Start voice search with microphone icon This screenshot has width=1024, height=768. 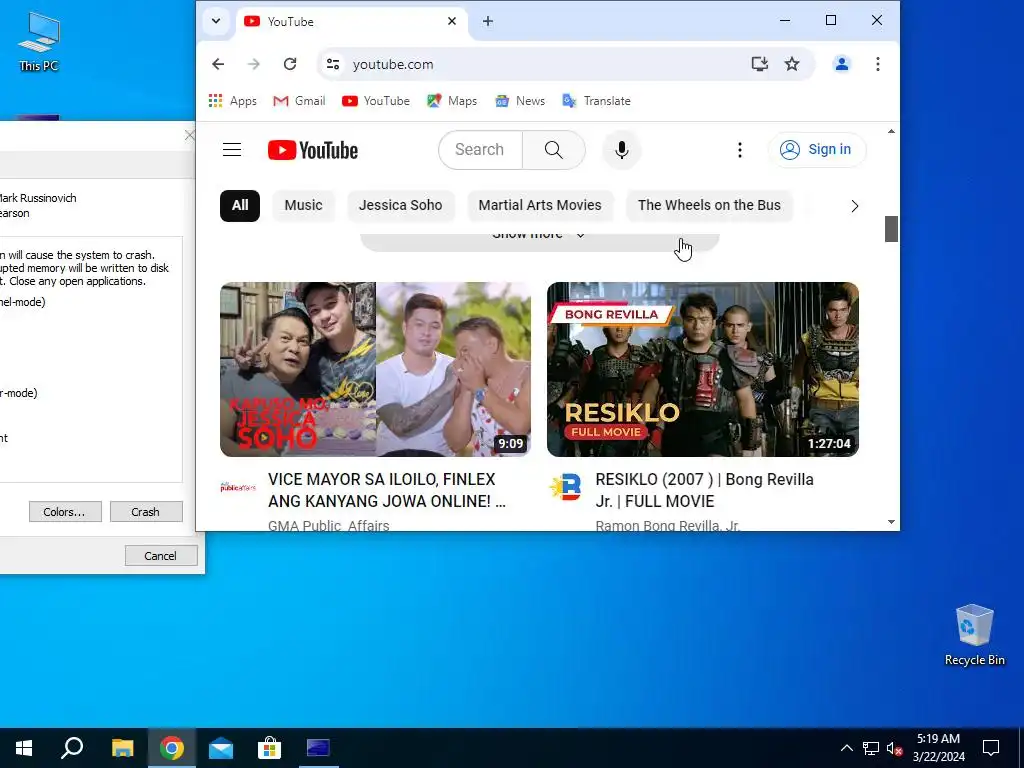click(622, 150)
